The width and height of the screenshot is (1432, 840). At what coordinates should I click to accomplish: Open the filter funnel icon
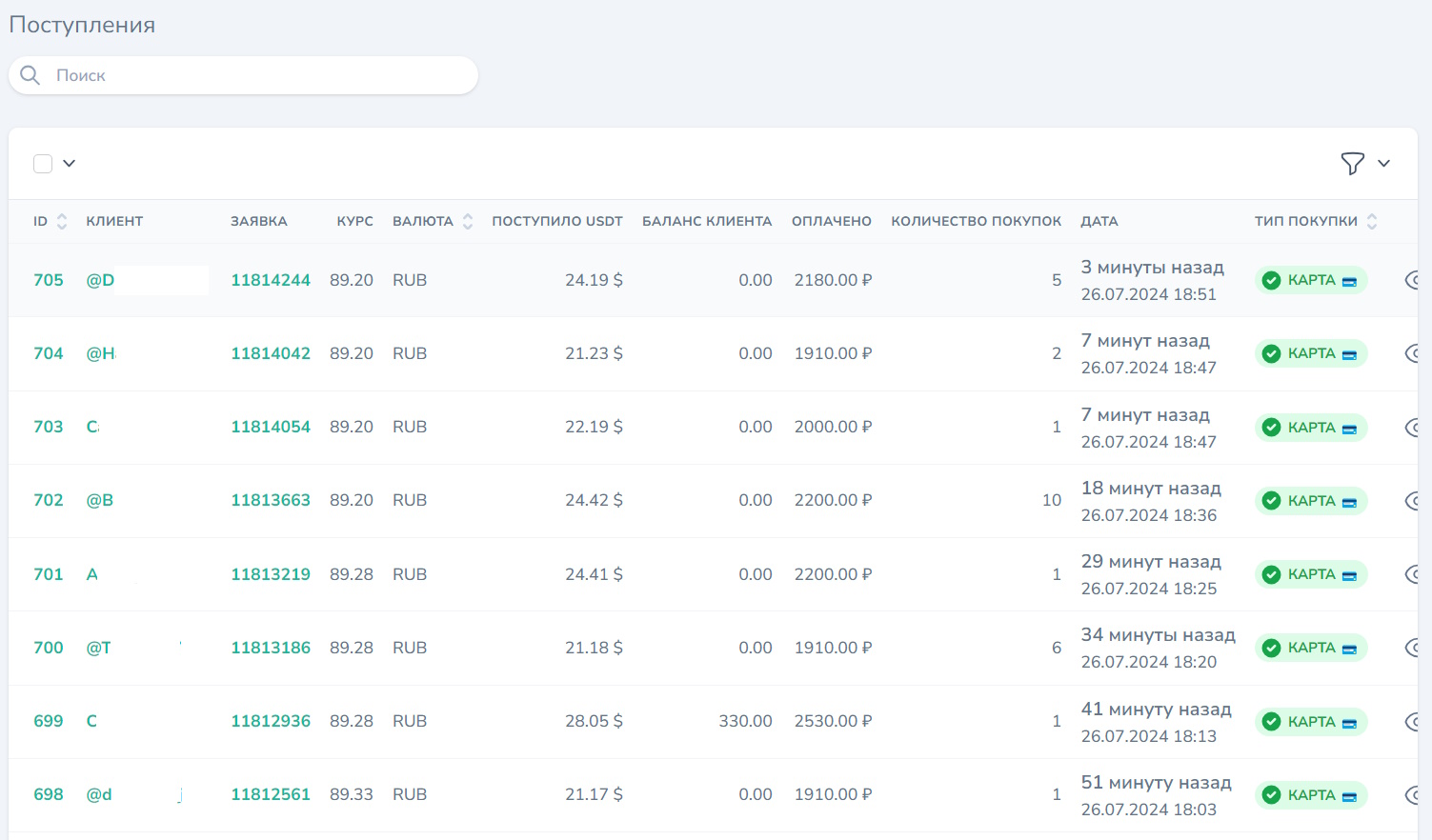click(x=1352, y=164)
